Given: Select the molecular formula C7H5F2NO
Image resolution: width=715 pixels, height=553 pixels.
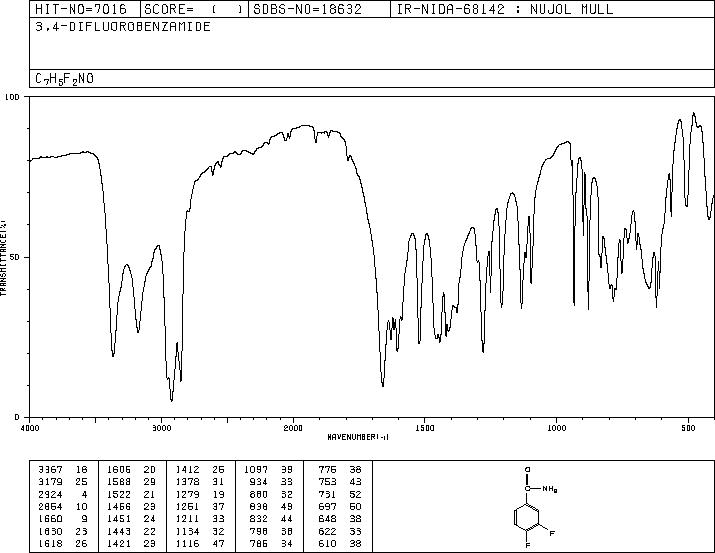Looking at the screenshot, I should click(64, 79).
